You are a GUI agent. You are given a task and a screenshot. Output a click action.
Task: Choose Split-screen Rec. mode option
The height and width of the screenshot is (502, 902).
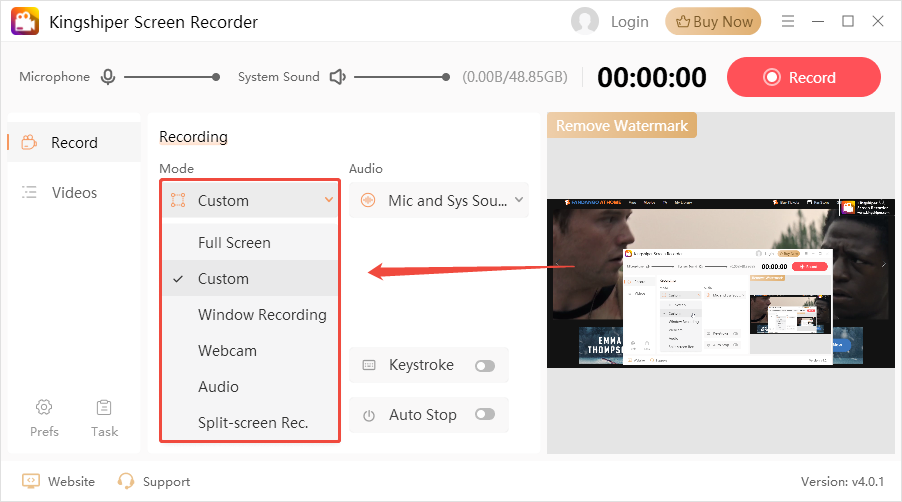[x=250, y=423]
